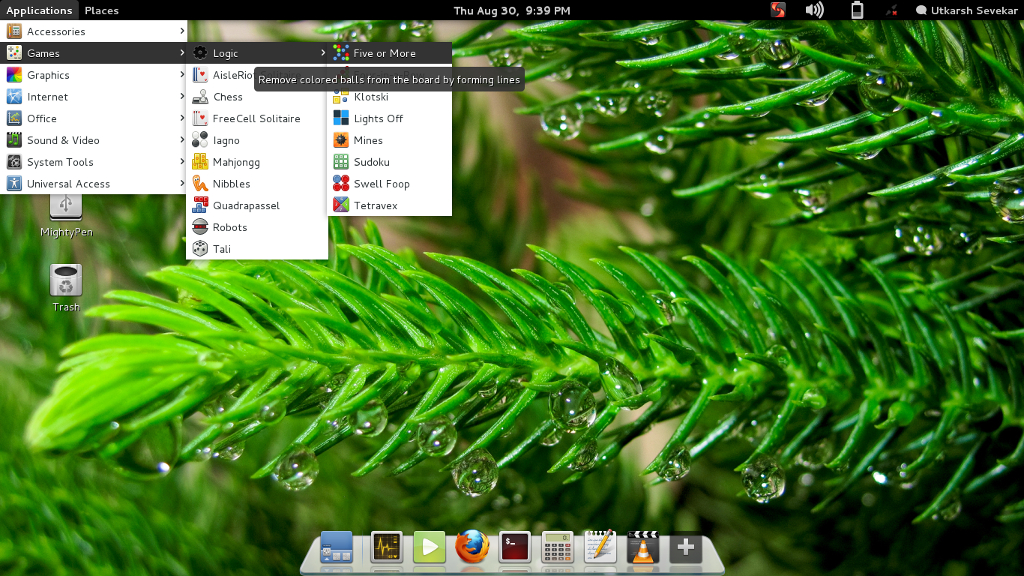1024x576 pixels.
Task: Open VLC media player in the dock
Action: point(642,547)
